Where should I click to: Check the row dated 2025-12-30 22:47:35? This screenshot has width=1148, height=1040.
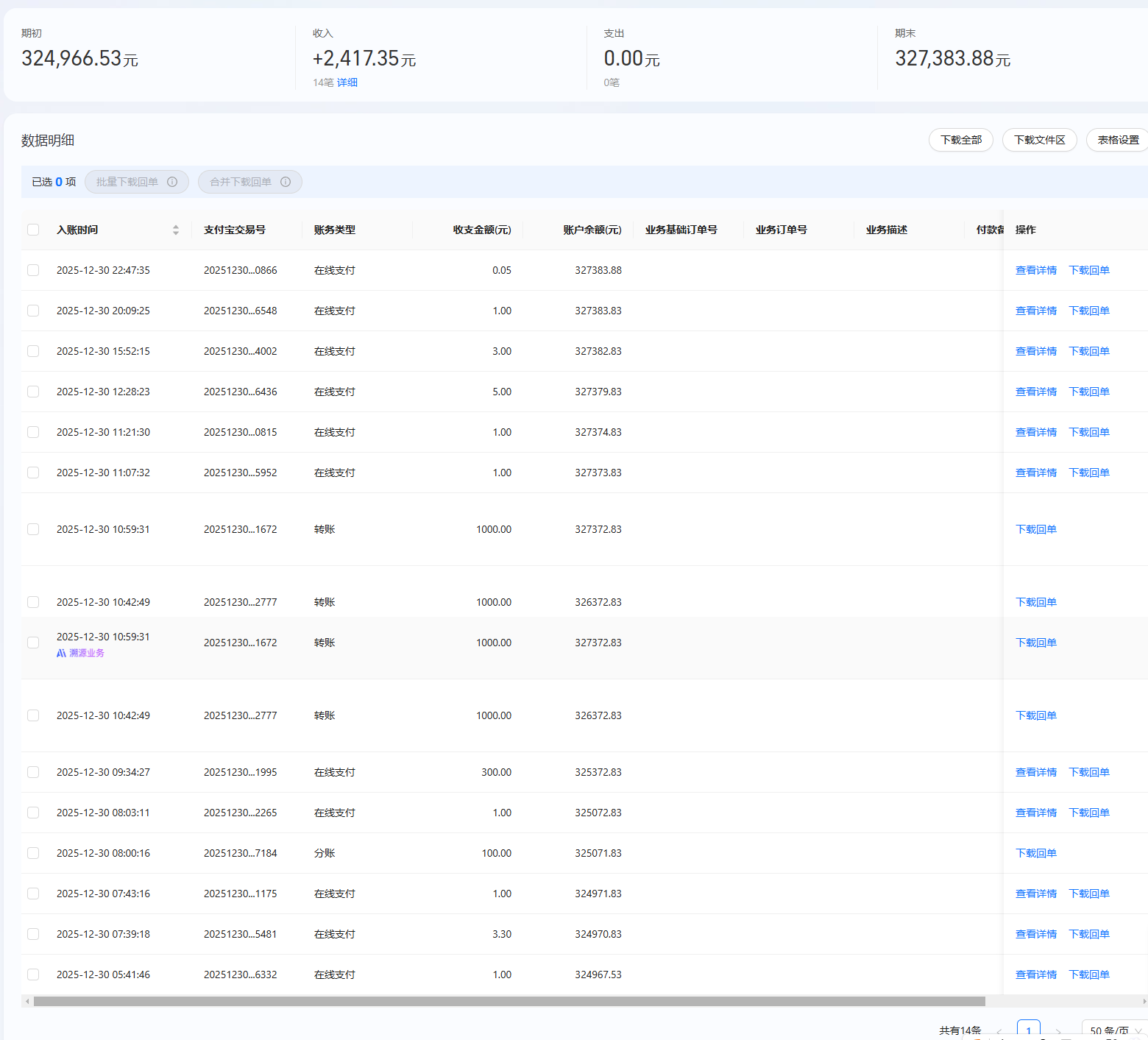[33, 270]
